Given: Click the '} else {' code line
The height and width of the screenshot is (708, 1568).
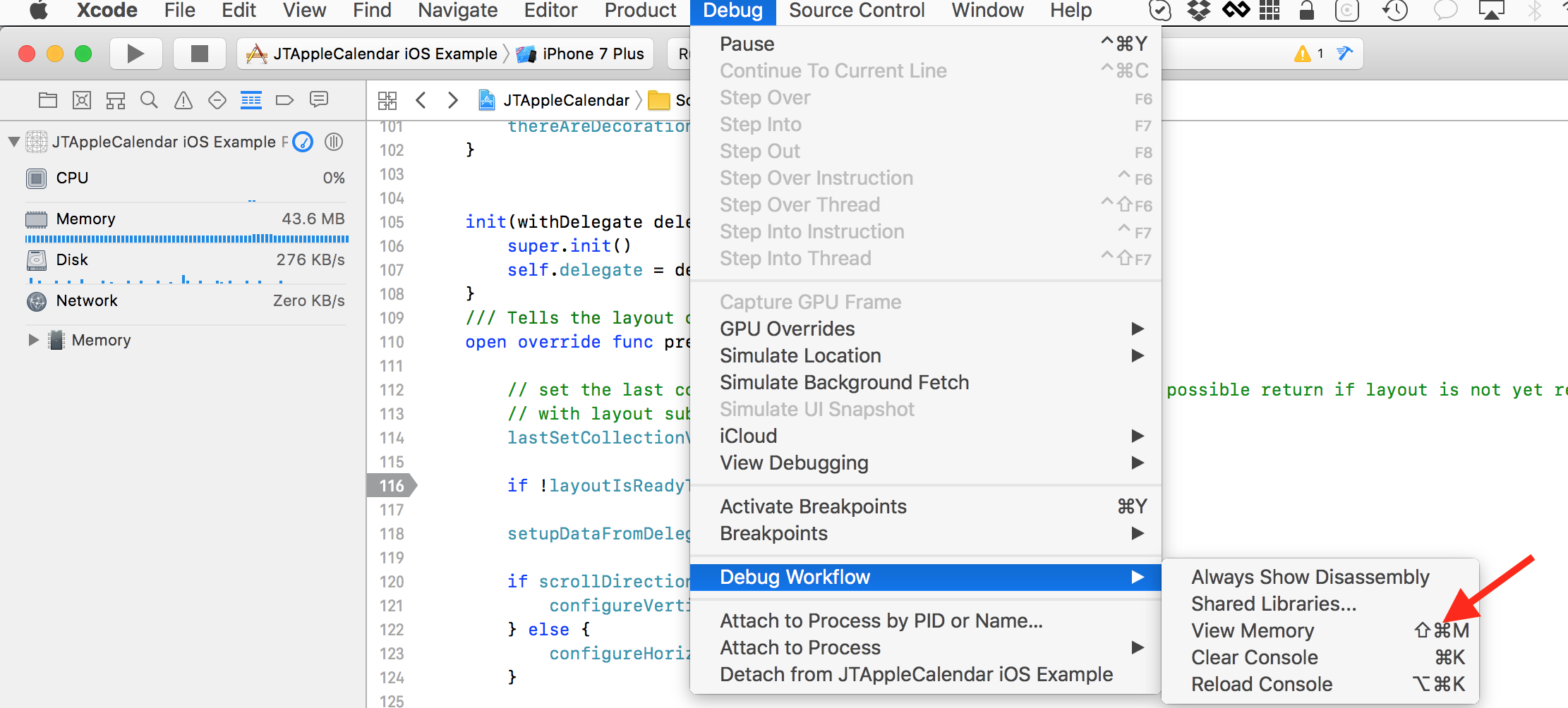Looking at the screenshot, I should point(549,630).
